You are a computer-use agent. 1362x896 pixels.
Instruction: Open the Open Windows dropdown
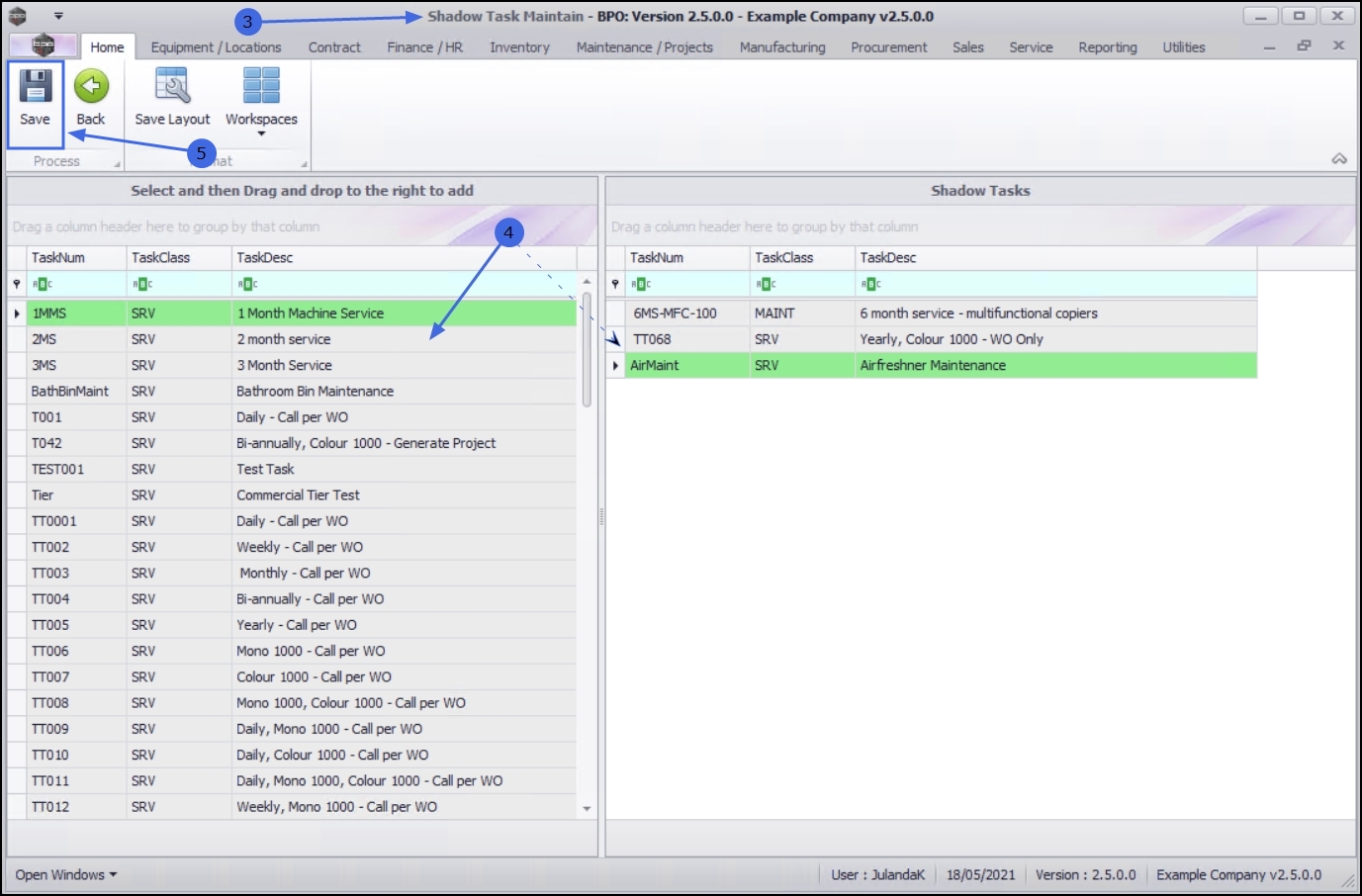tap(66, 875)
